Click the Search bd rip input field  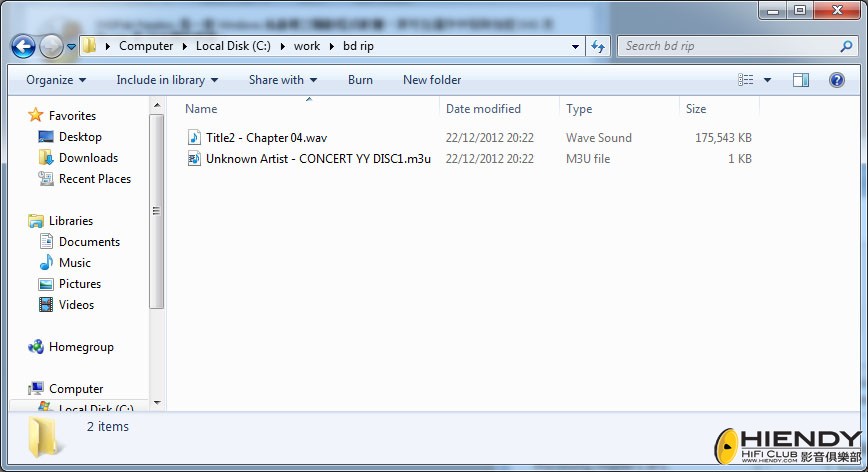coord(729,46)
